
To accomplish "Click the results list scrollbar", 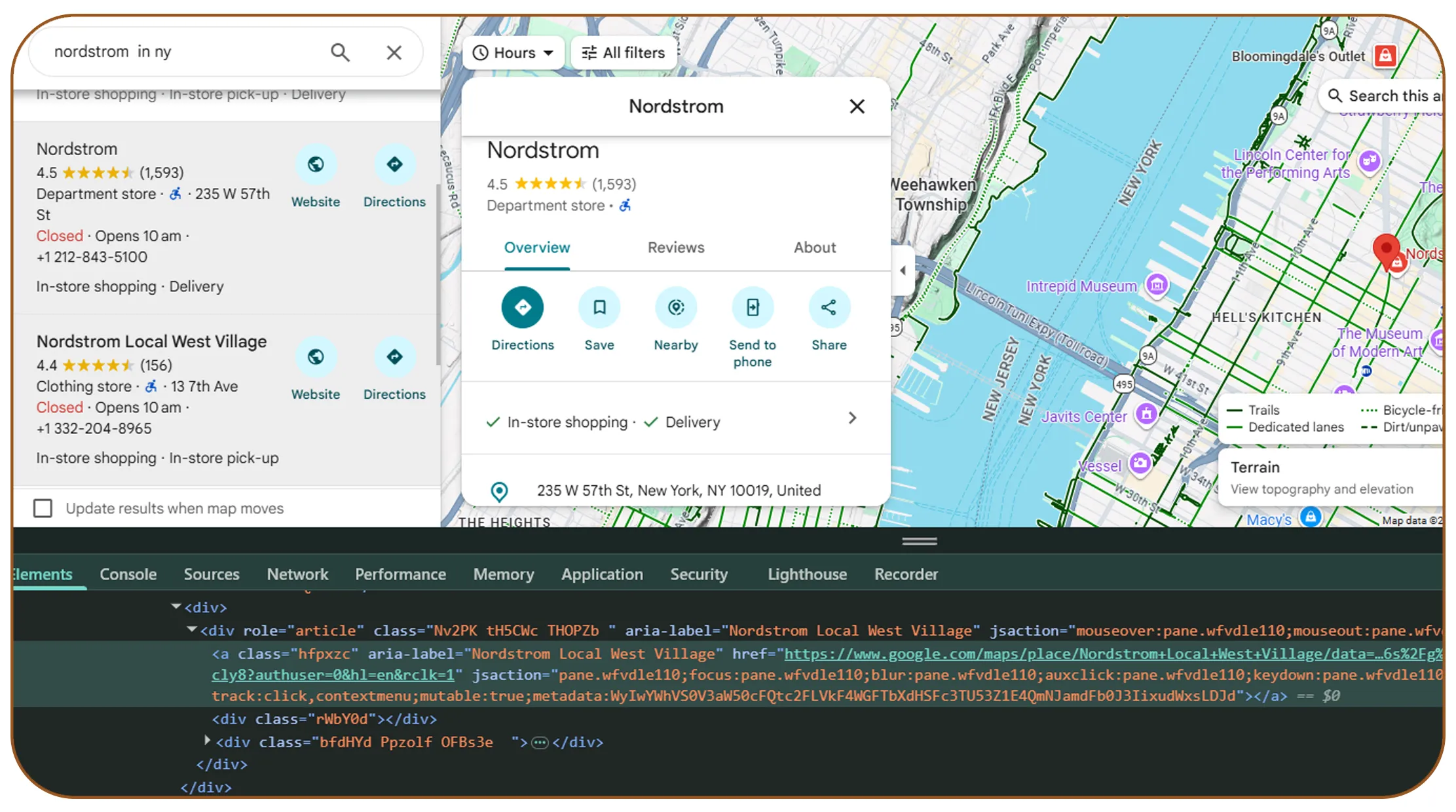I will click(438, 275).
